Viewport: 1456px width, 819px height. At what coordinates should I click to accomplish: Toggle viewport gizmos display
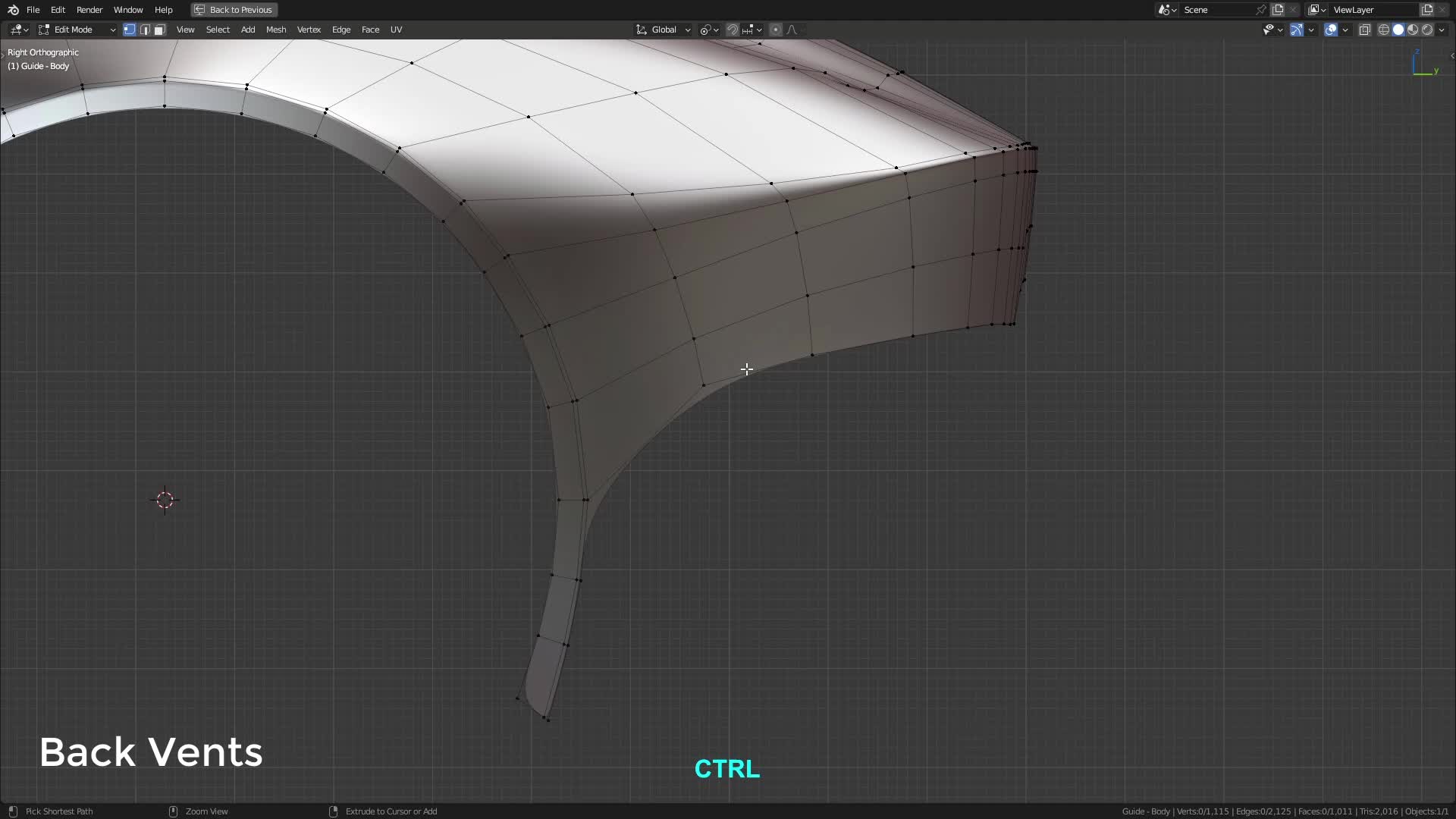point(1297,30)
